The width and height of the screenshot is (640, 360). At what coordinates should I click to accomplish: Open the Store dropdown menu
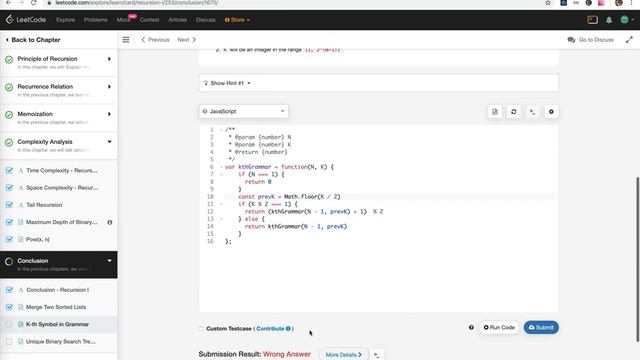click(x=237, y=20)
